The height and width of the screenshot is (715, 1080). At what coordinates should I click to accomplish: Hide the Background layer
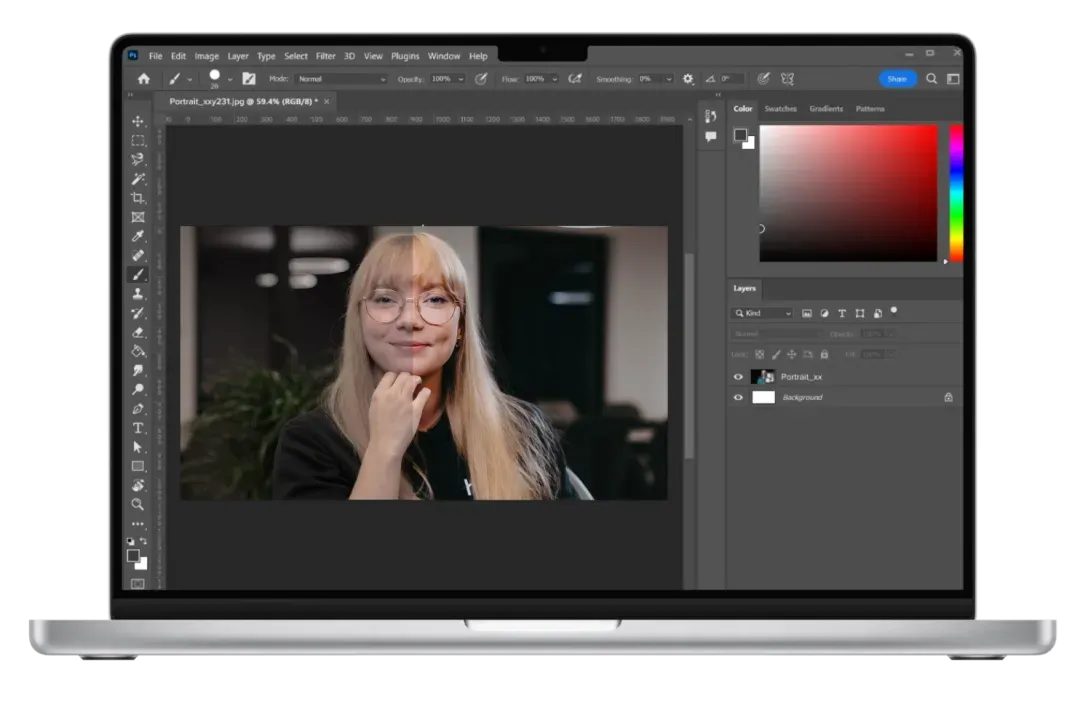pyautogui.click(x=738, y=397)
